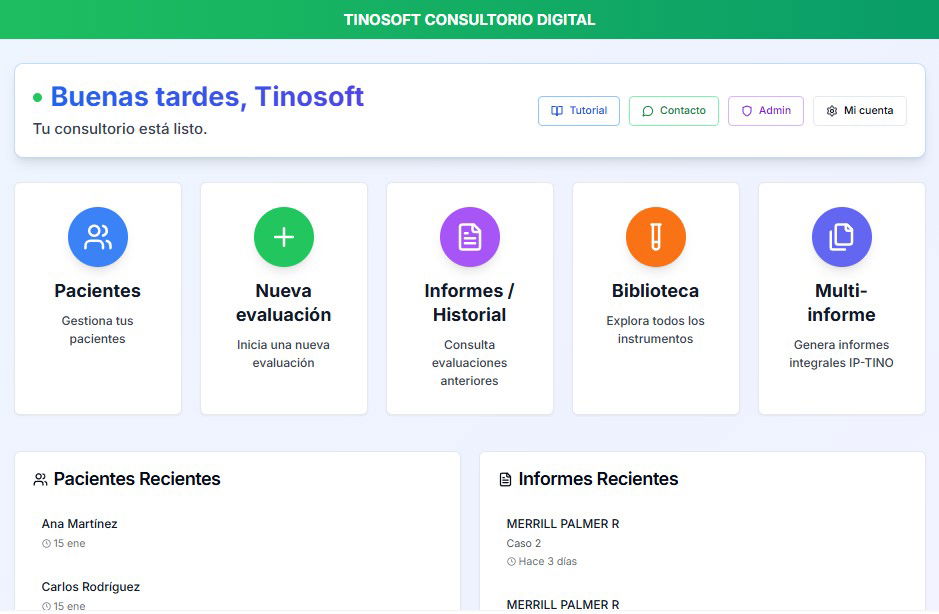Click the green plus Nueva evaluación icon
Image resolution: width=939 pixels, height=614 pixels.
[x=284, y=237]
